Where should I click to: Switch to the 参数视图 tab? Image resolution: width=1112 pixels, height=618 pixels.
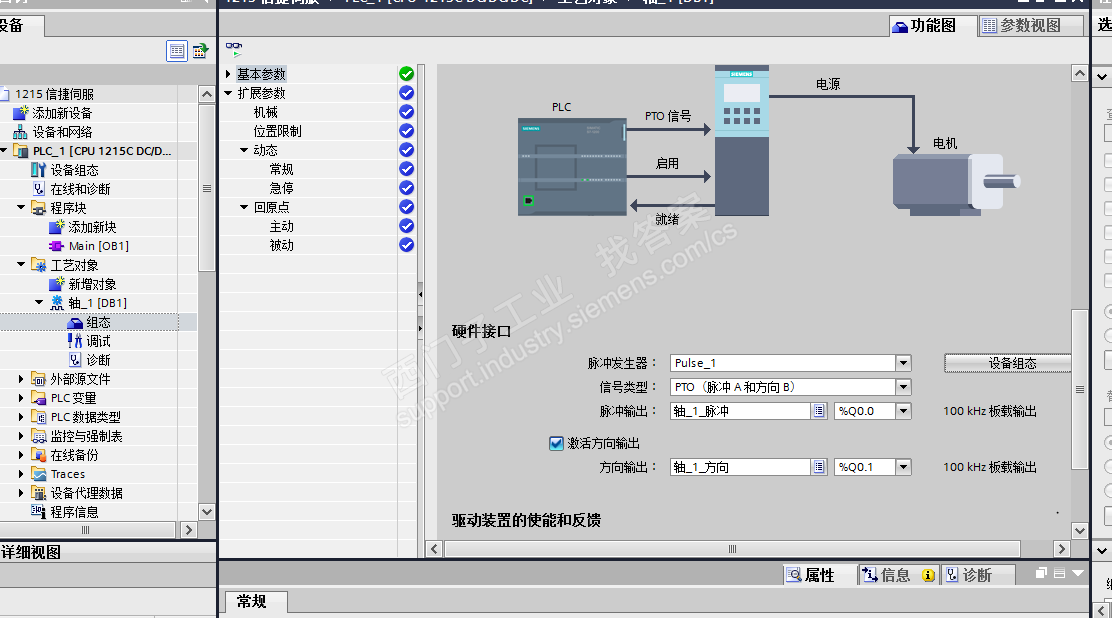tap(1030, 26)
